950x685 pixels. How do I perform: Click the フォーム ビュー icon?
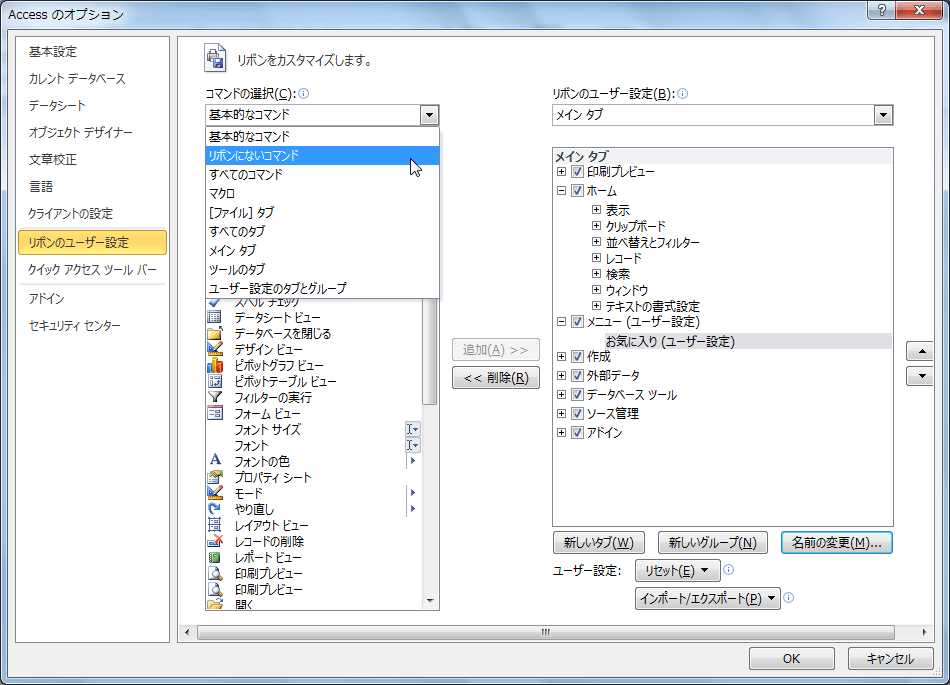coord(214,413)
